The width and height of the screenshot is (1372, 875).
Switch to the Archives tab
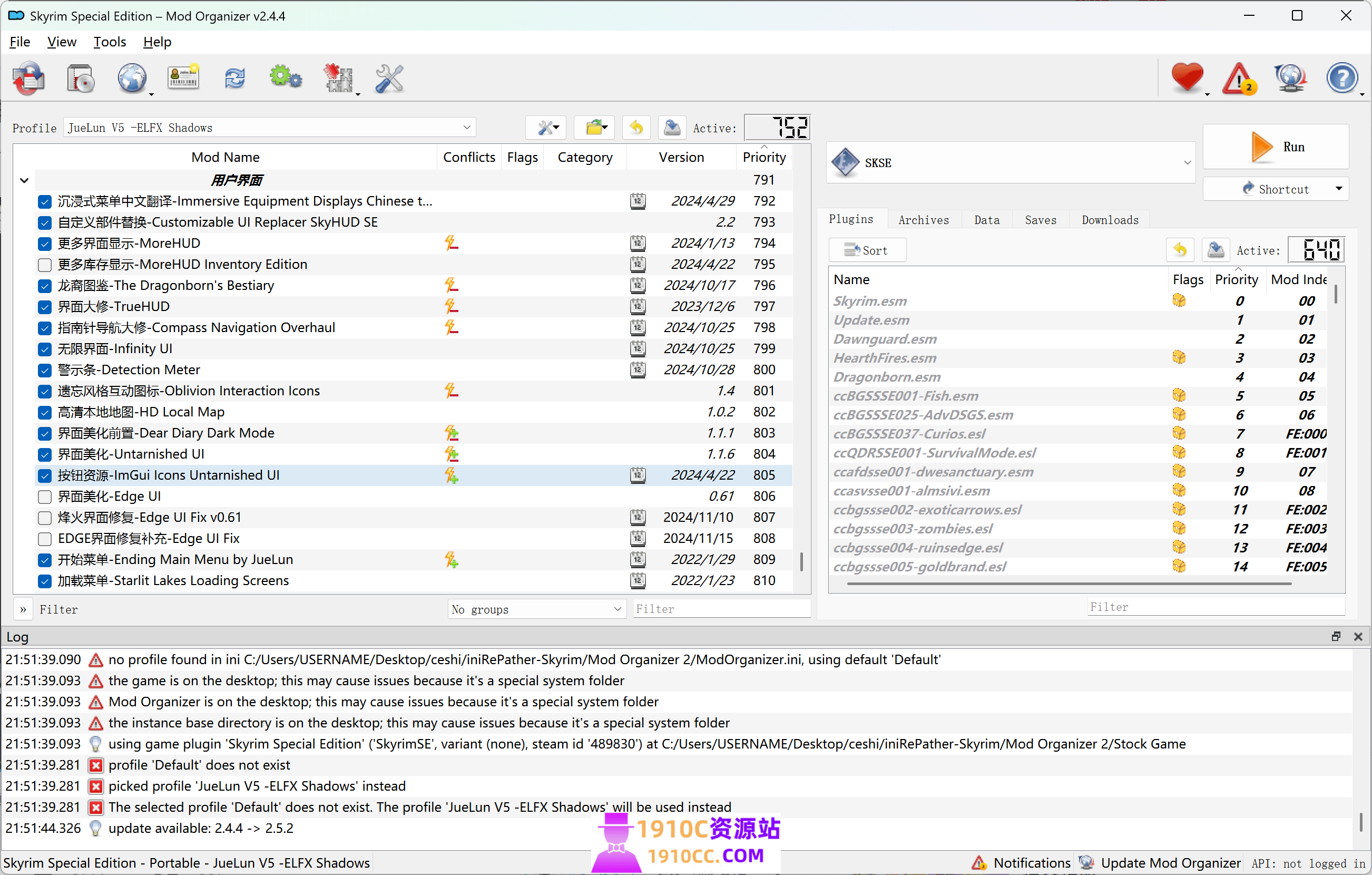click(x=924, y=220)
